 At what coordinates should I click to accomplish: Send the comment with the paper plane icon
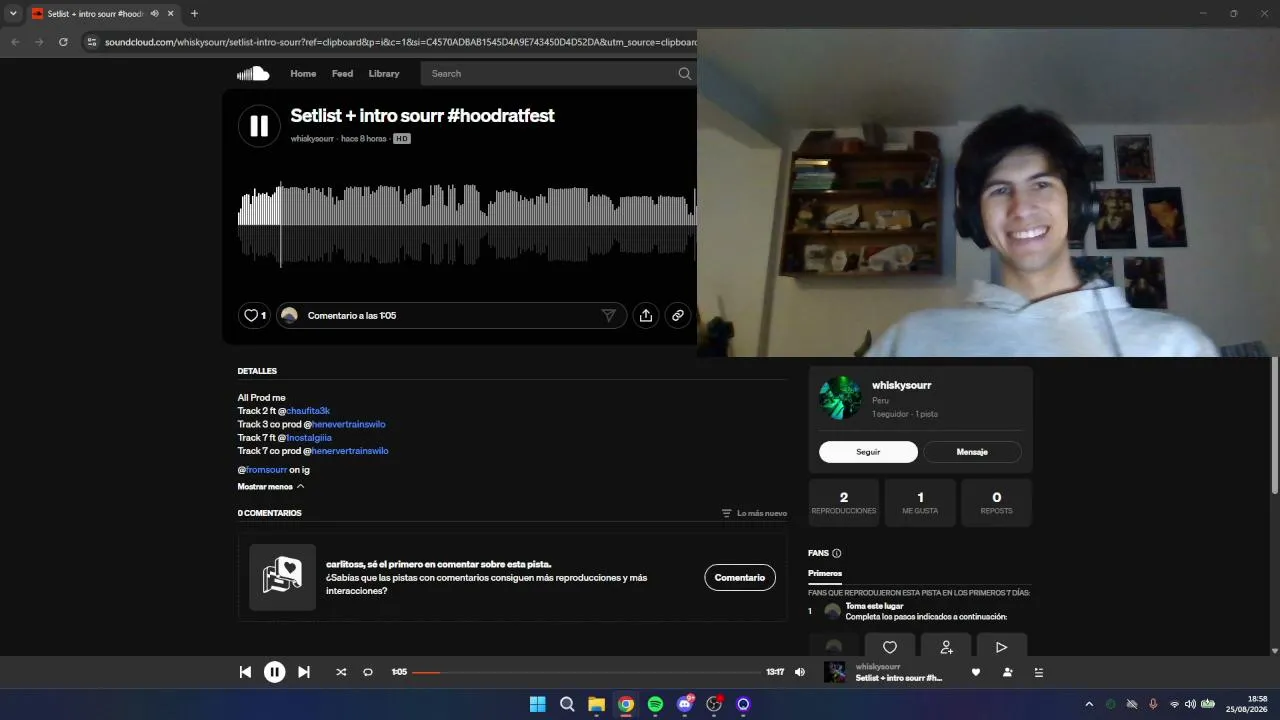pos(608,316)
